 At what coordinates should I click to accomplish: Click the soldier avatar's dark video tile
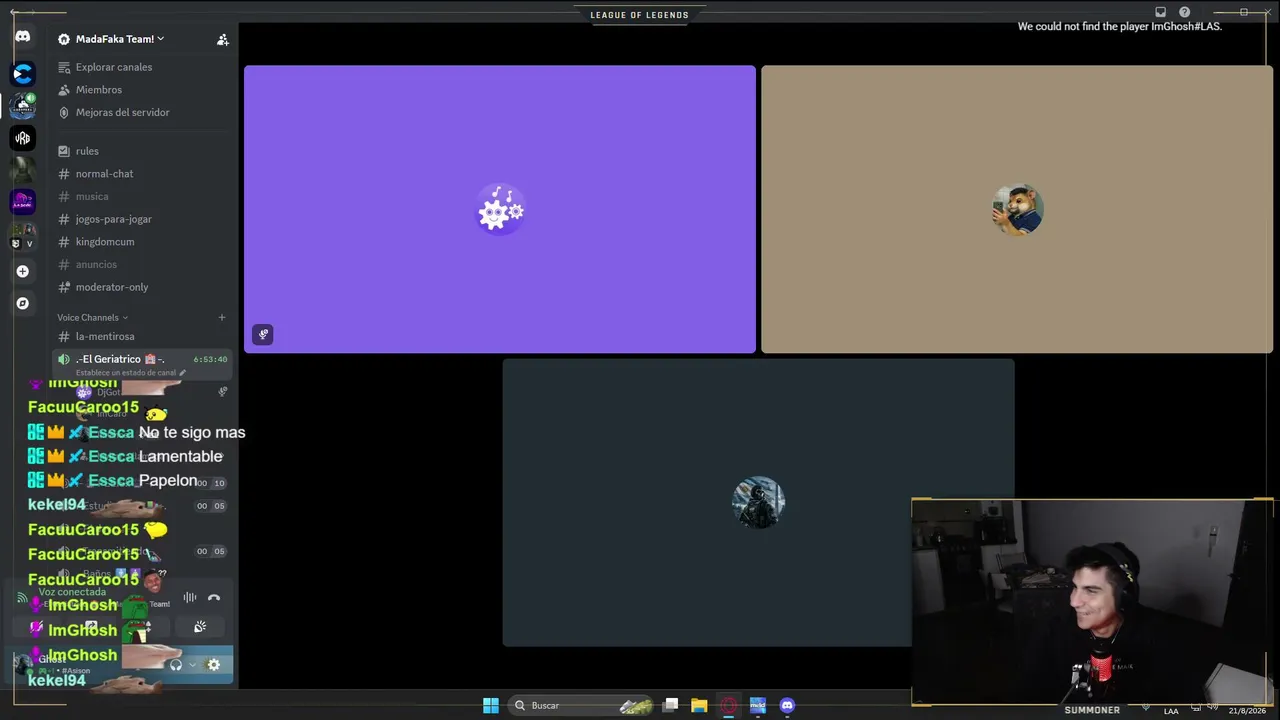758,502
